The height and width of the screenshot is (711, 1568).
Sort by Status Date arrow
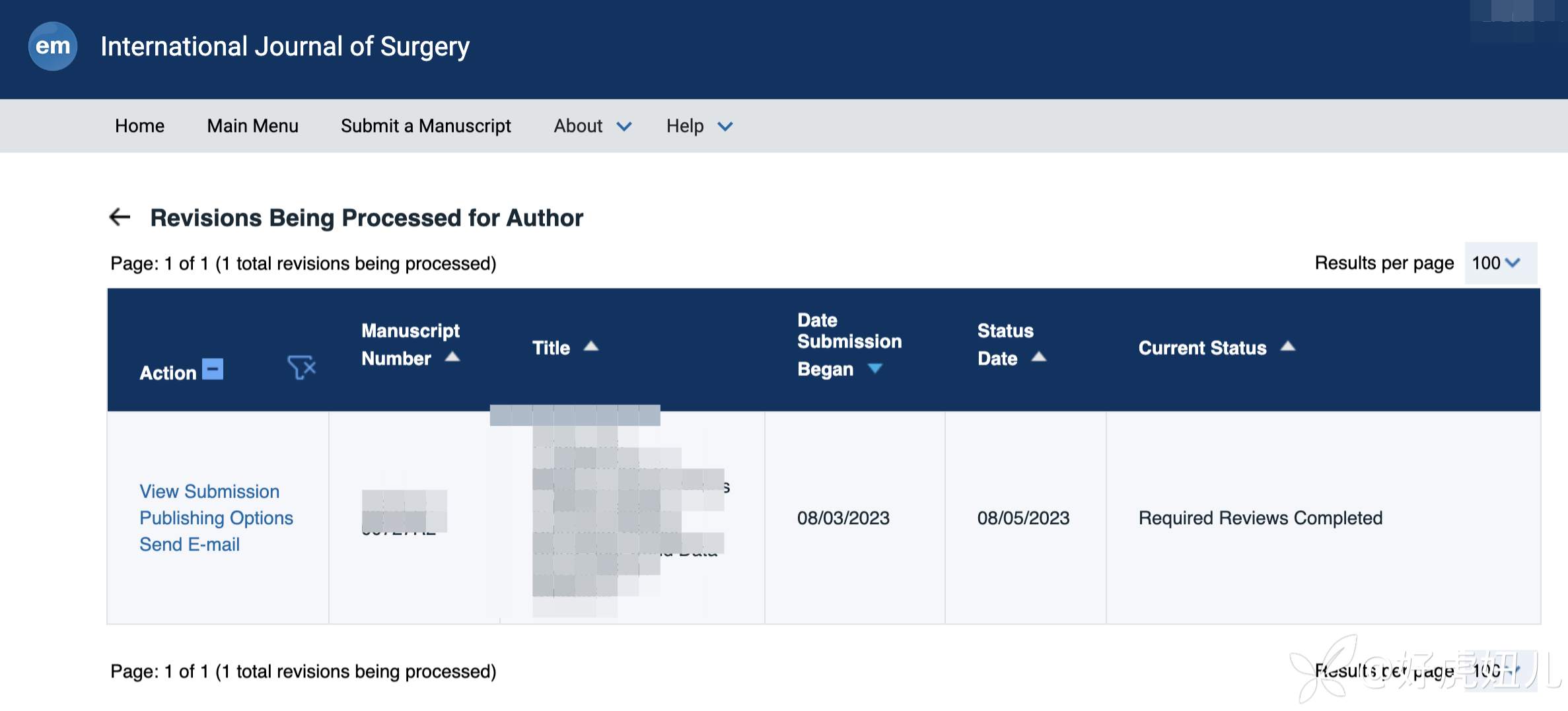[x=1039, y=357]
